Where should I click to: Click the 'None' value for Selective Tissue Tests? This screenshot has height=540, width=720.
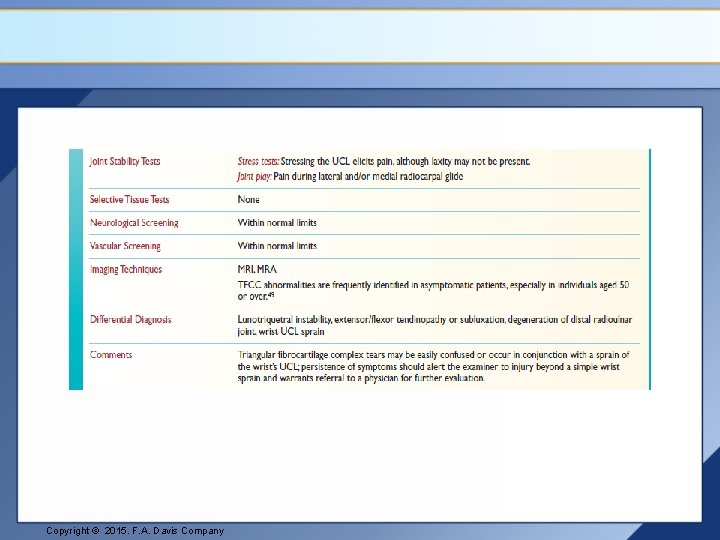point(248,200)
